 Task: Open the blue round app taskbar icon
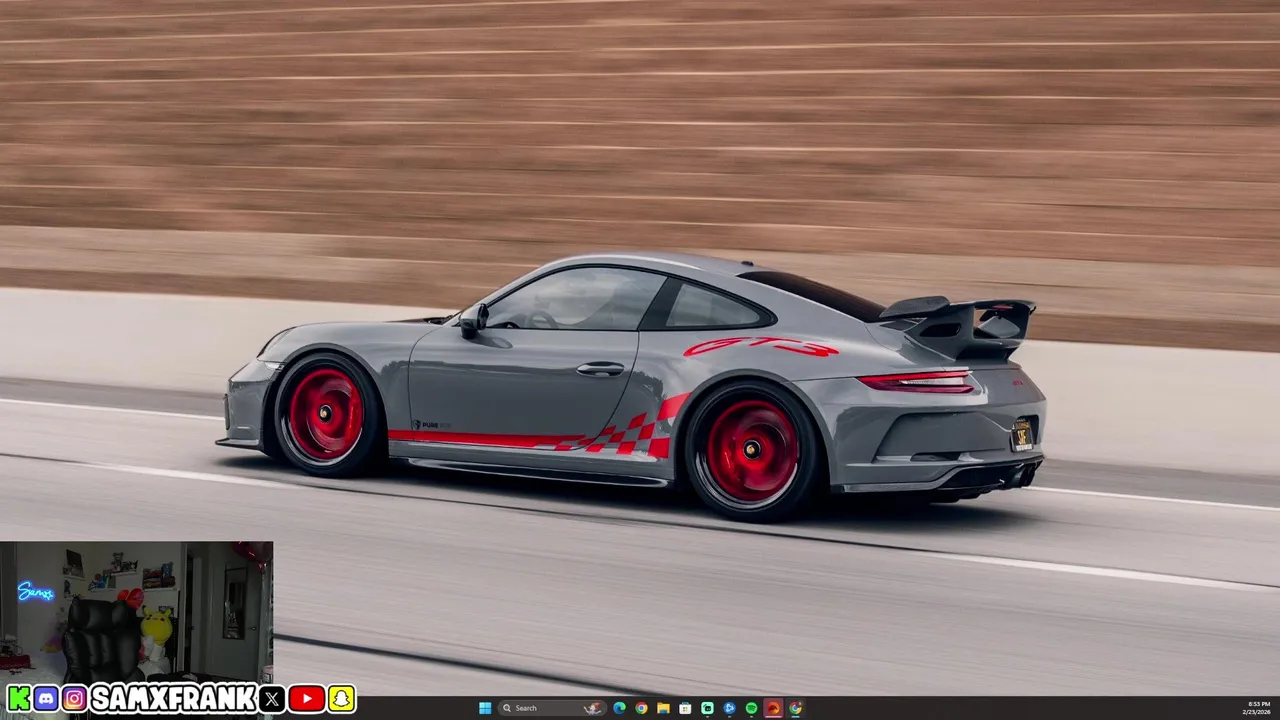[729, 708]
